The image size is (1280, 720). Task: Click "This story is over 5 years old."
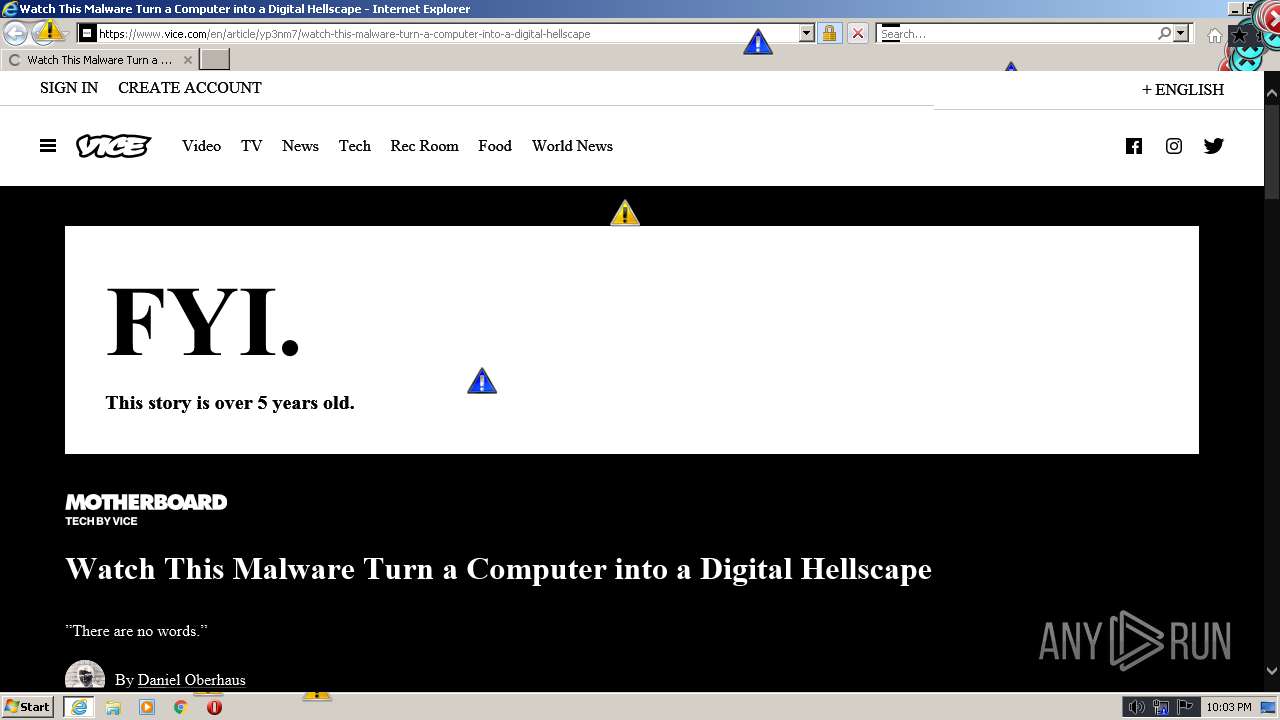(230, 403)
